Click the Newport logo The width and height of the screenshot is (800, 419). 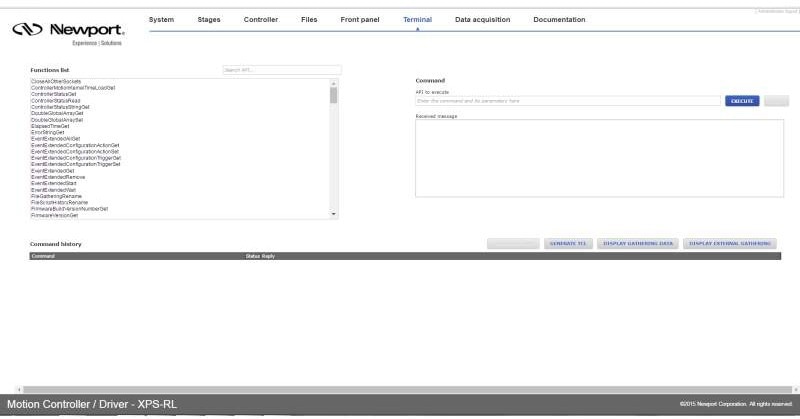click(x=68, y=34)
